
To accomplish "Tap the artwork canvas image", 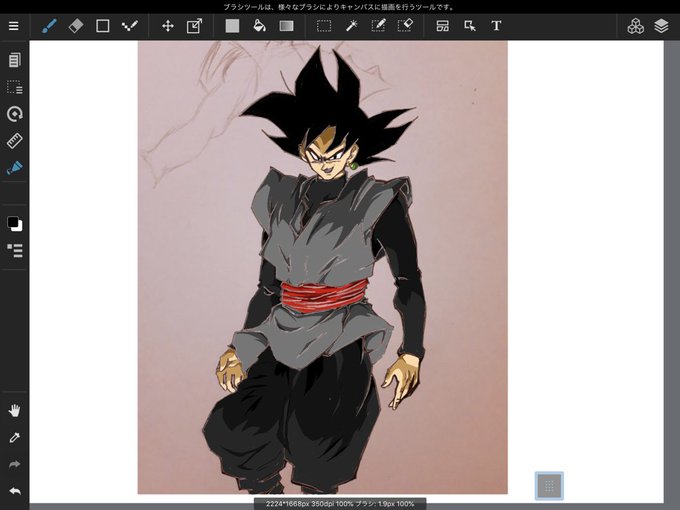I will 323,268.
